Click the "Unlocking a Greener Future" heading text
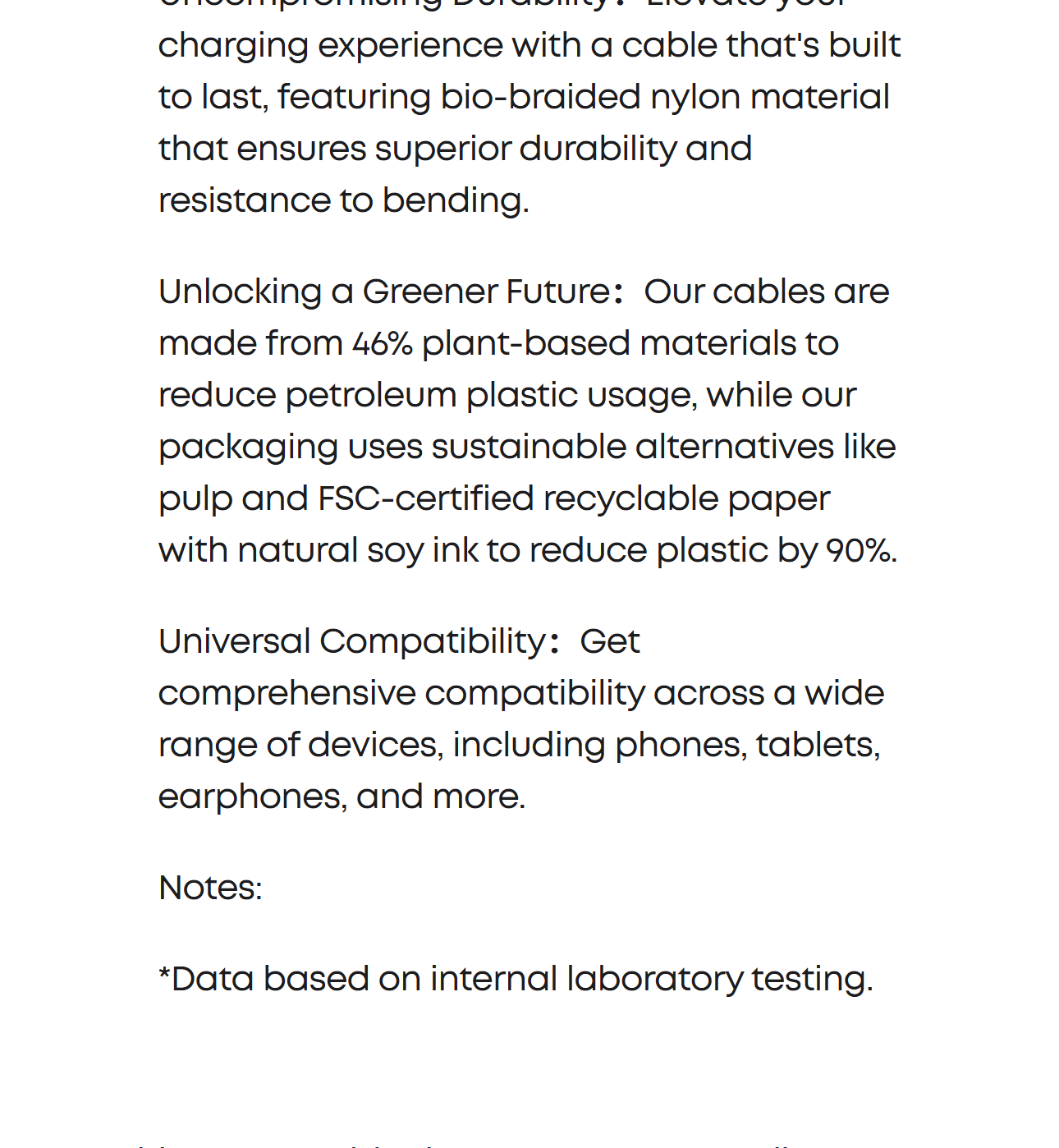Image resolution: width=1059 pixels, height=1148 pixels. click(x=383, y=292)
